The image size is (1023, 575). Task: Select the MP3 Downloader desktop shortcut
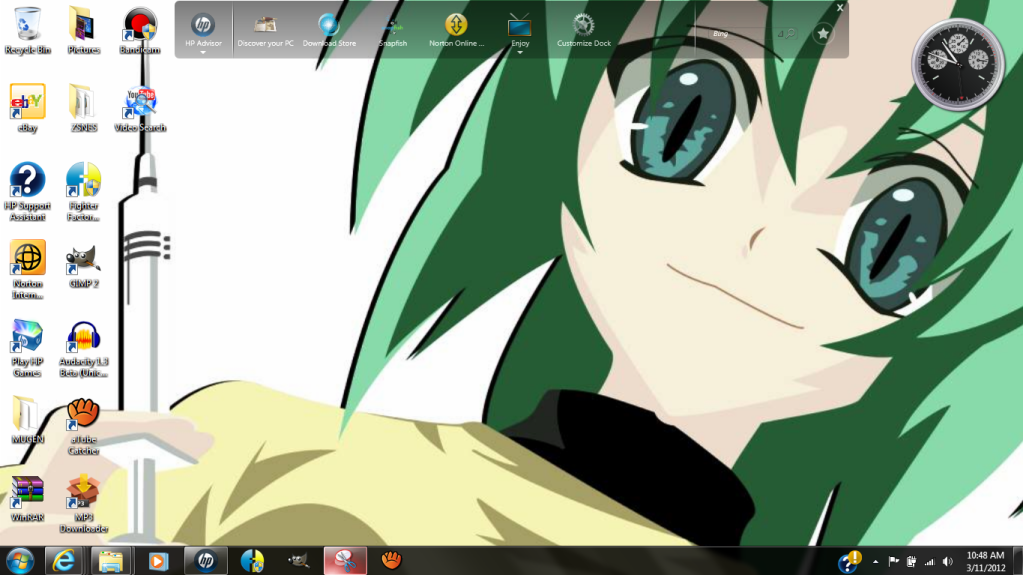coord(84,503)
